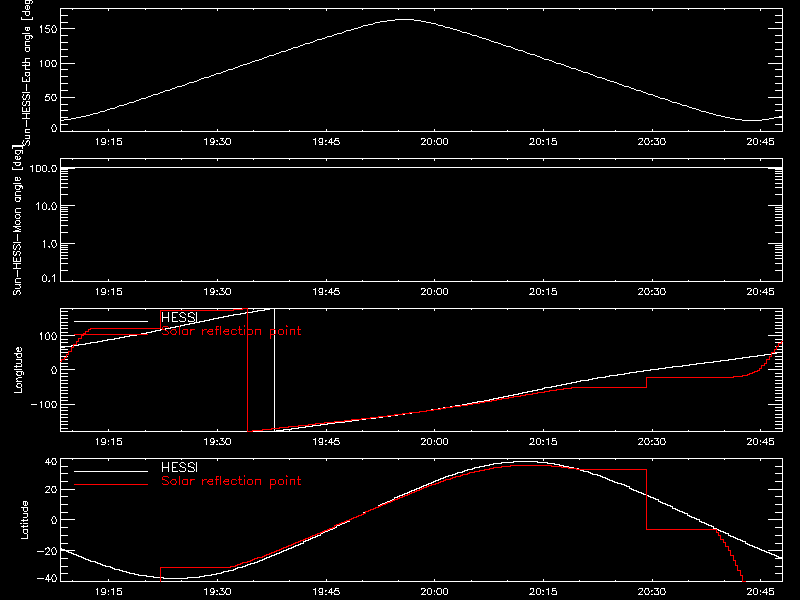Click 19:30 time label under Moon angle plot

(x=217, y=292)
